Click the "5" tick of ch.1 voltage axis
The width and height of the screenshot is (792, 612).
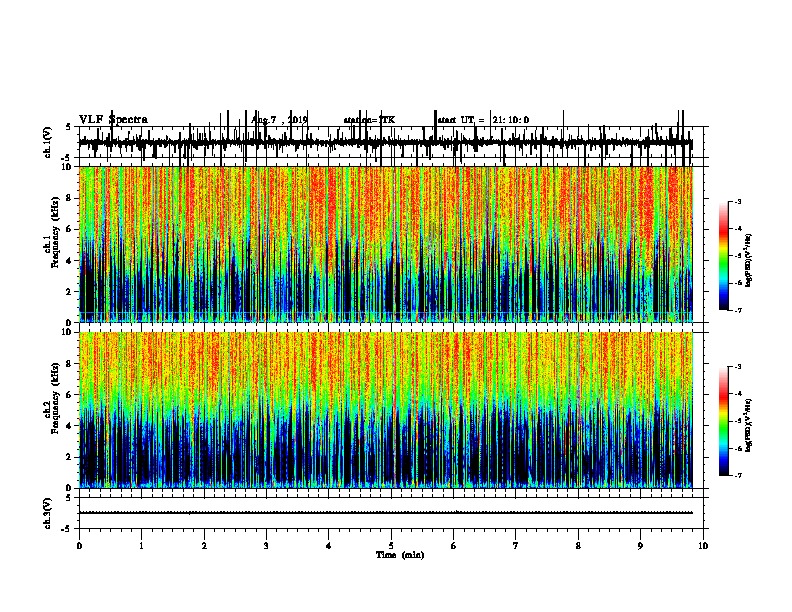tap(68, 127)
